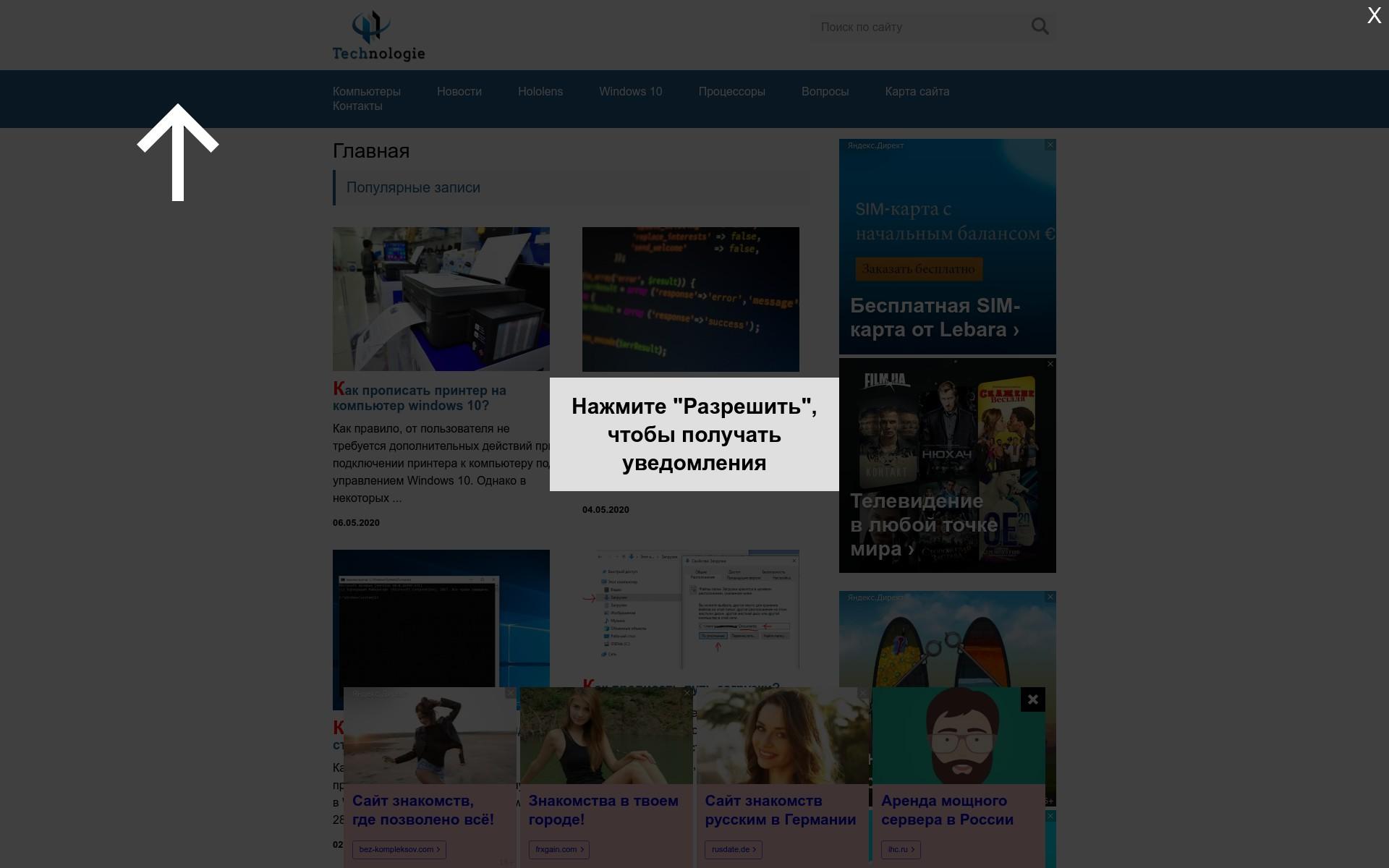1389x868 pixels.
Task: Select Windows 10 in navigation
Action: 630,92
